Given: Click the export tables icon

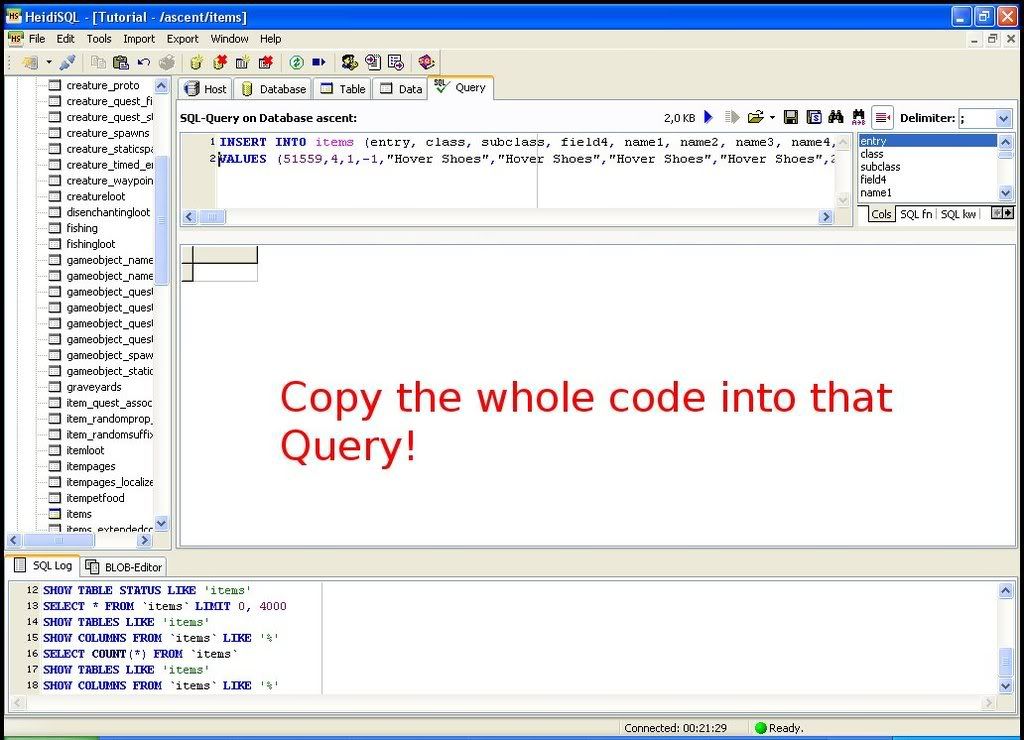Looking at the screenshot, I should point(396,63).
